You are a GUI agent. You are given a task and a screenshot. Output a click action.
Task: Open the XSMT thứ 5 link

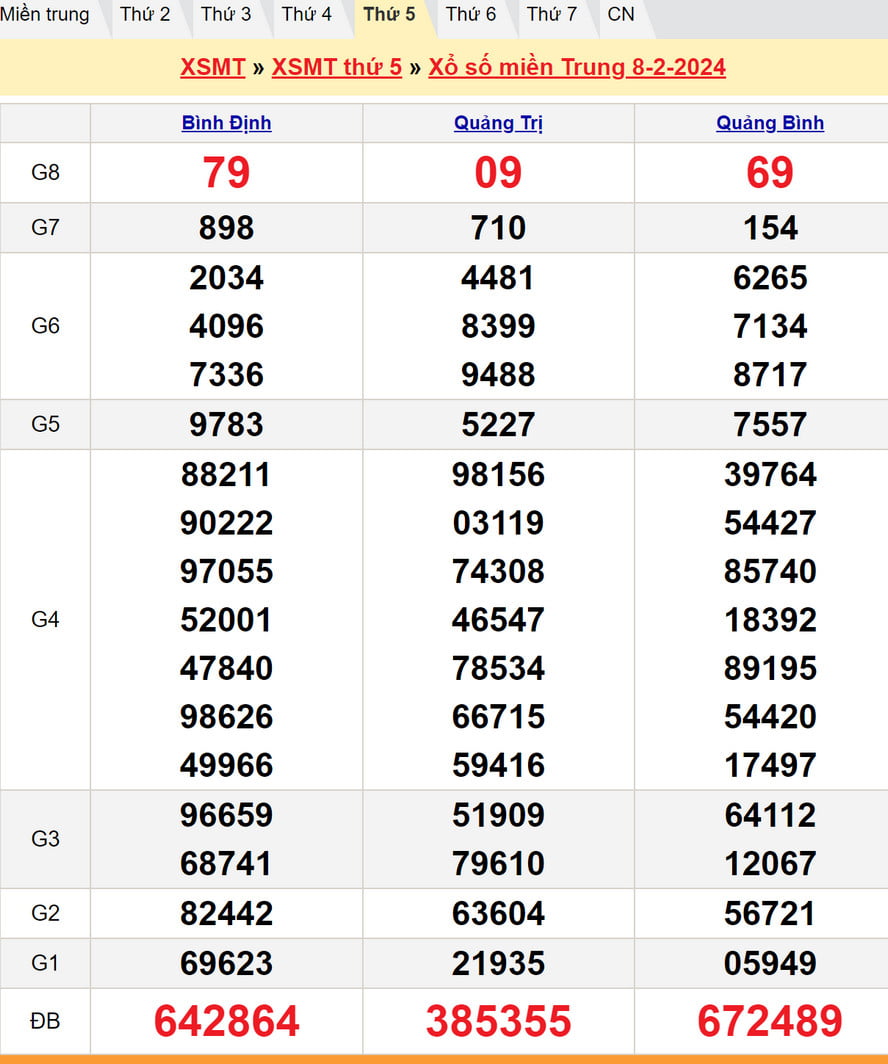337,67
